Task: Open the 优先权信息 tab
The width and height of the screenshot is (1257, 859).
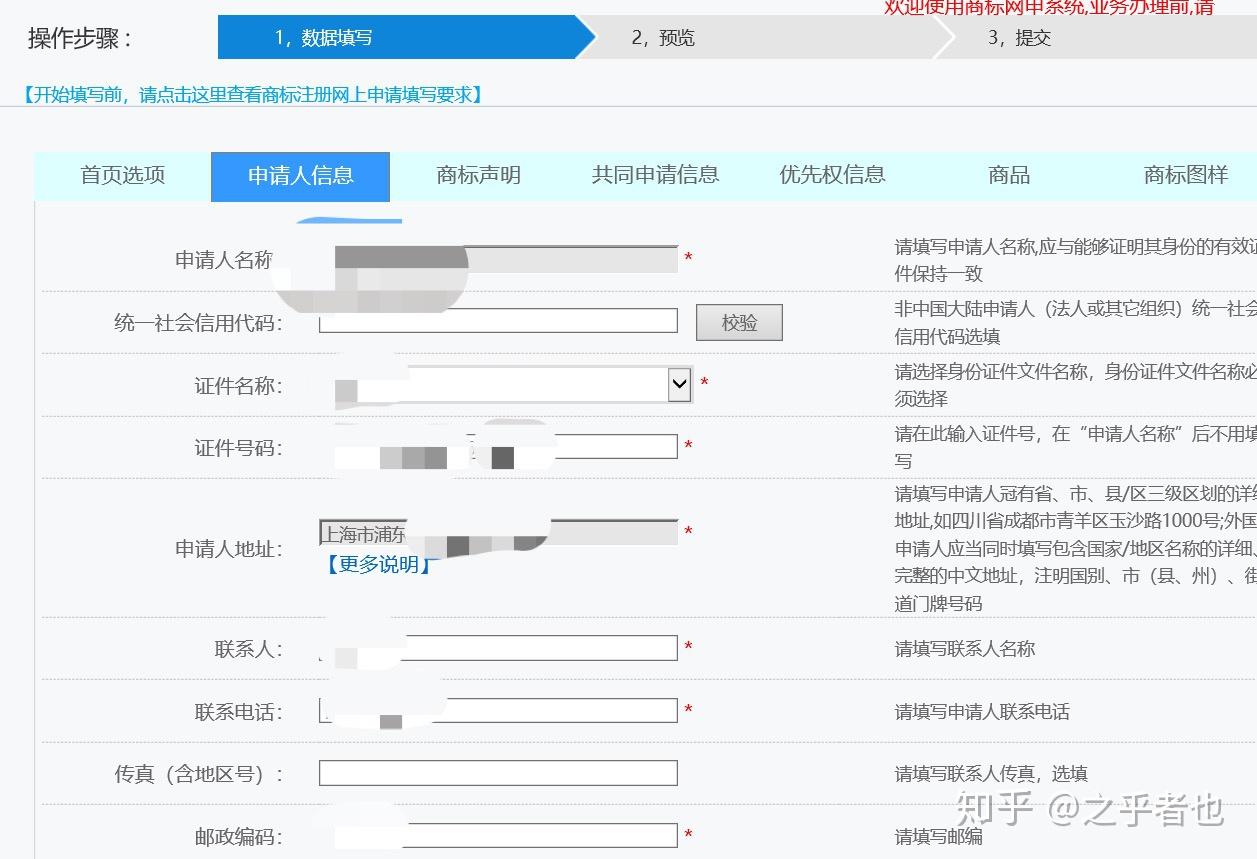Action: coord(830,175)
